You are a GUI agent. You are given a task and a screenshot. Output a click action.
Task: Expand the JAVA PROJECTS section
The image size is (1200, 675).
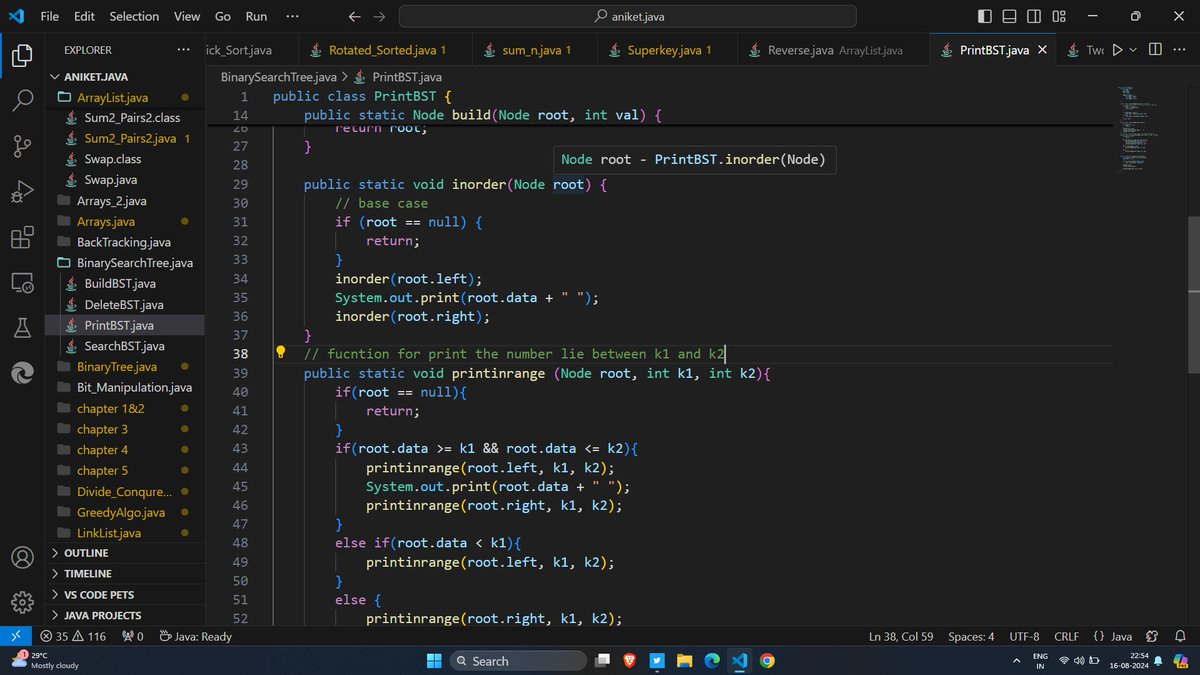point(125,616)
